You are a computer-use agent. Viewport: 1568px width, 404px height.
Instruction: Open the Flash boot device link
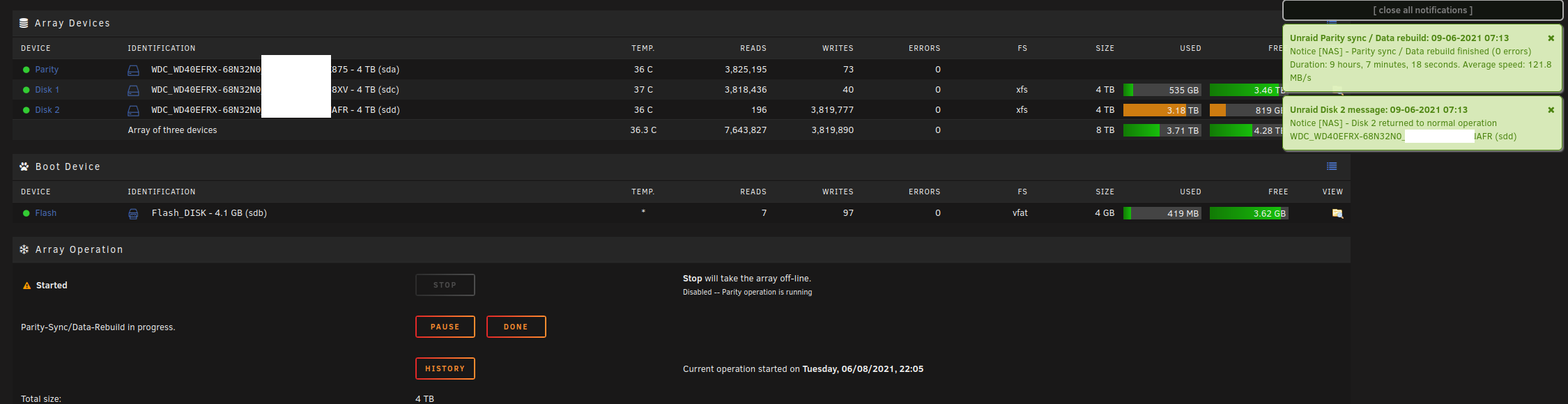45,213
